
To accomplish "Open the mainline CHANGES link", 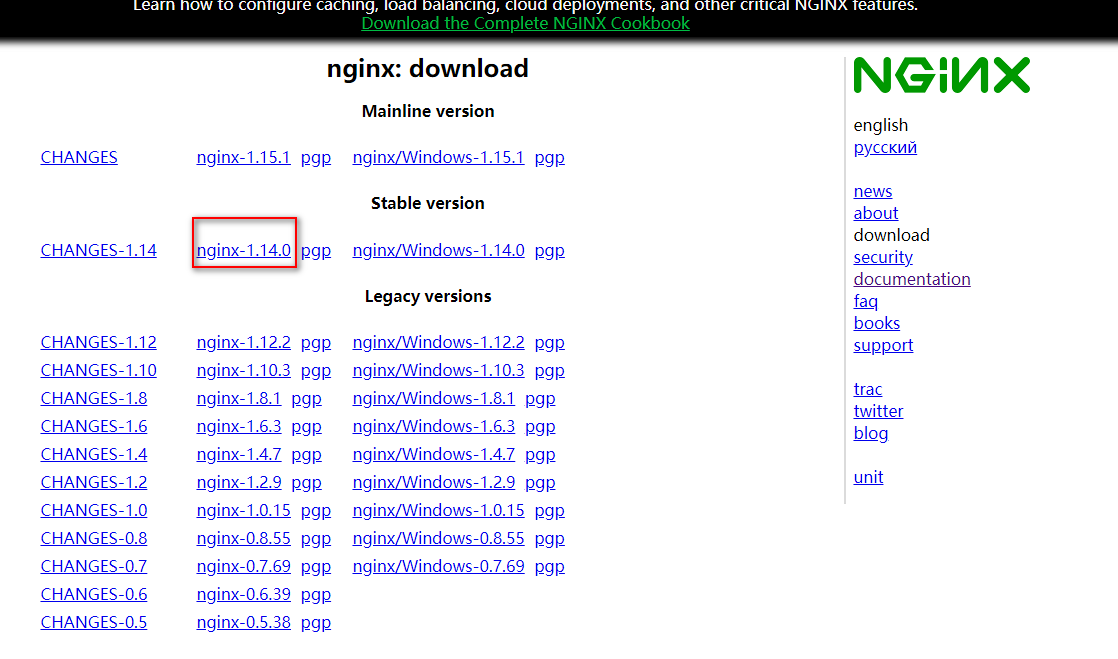I will pos(79,158).
